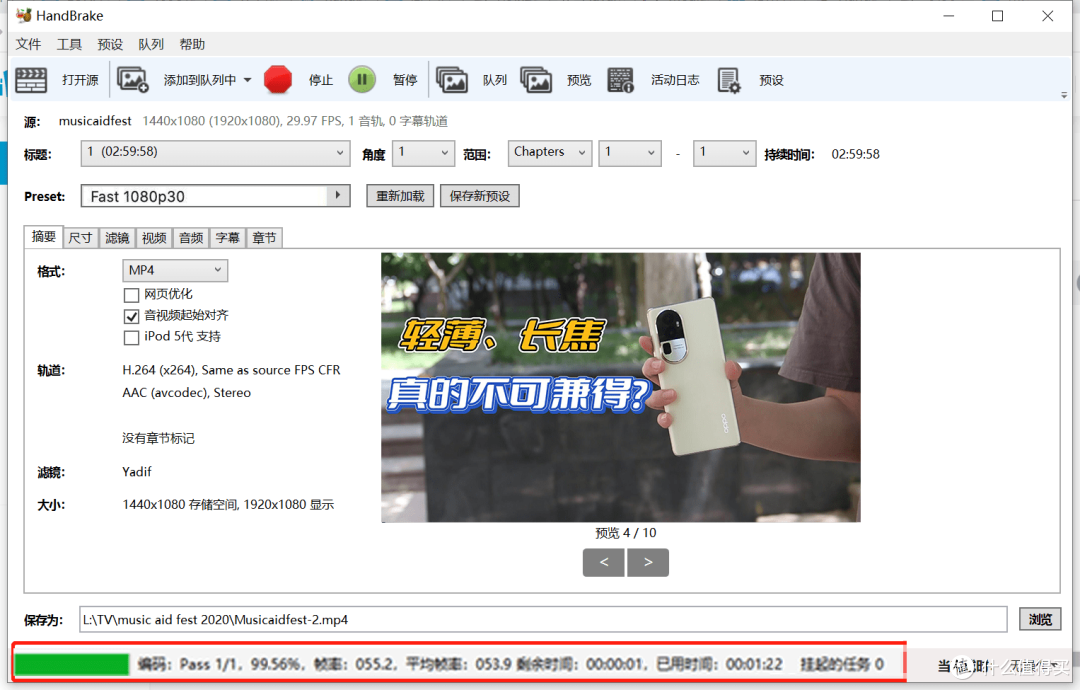The image size is (1080, 690).
Task: Open the File (文件) menu
Action: point(28,44)
